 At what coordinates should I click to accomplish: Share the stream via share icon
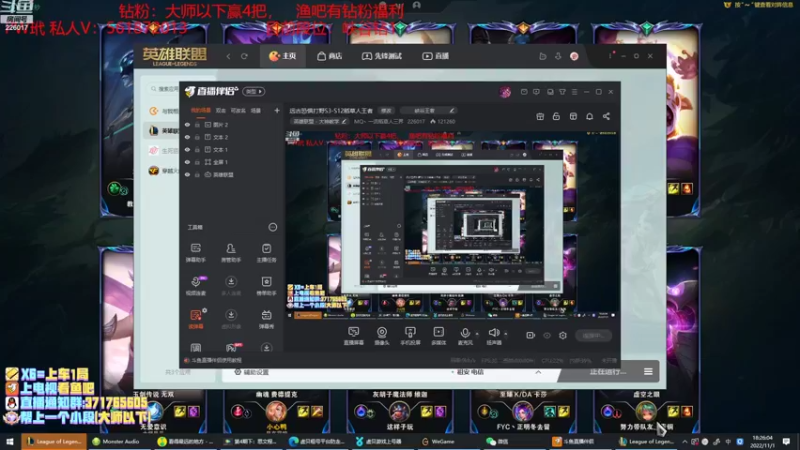pyautogui.click(x=606, y=116)
